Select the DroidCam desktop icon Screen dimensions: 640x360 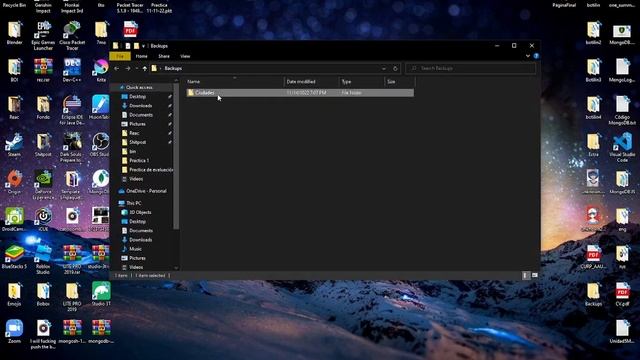[x=14, y=220]
